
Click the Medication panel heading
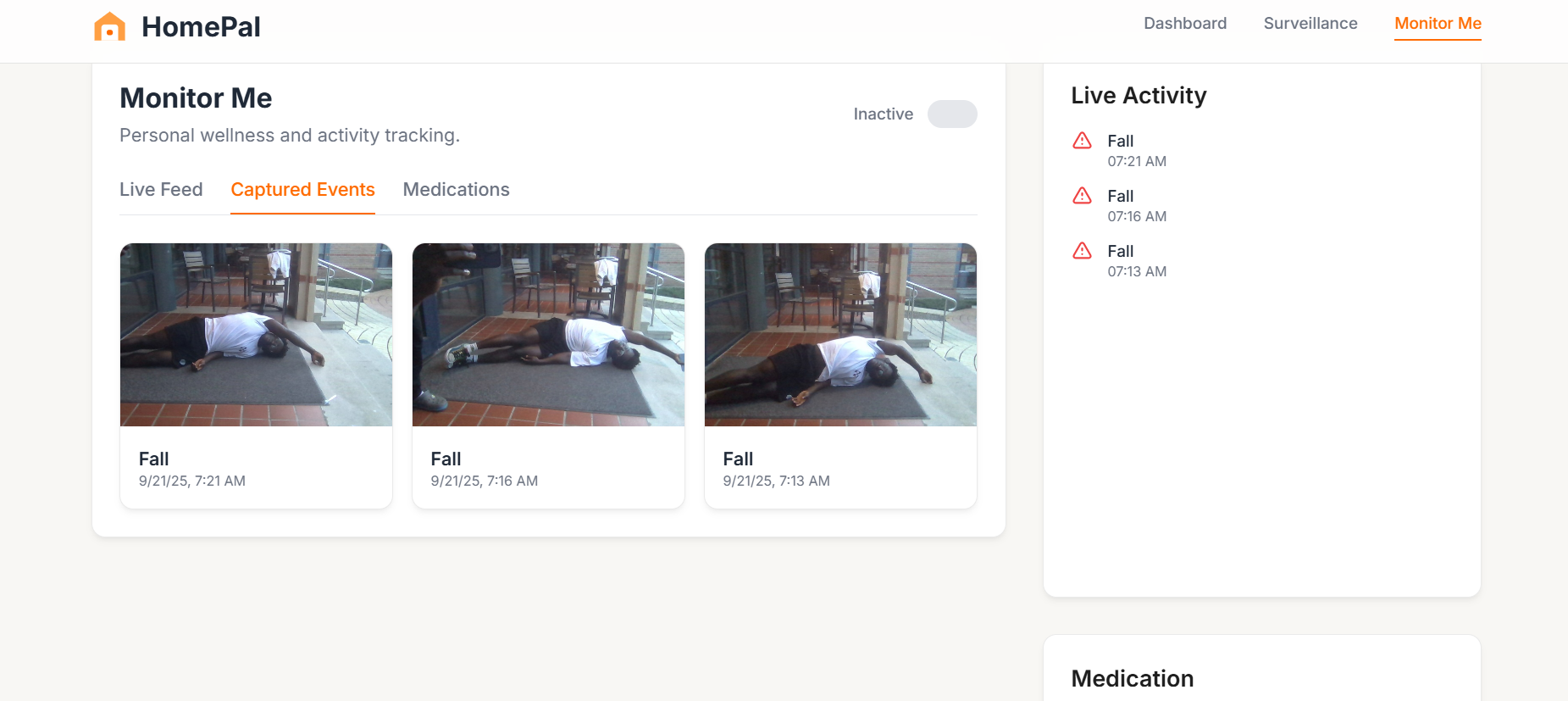(x=1133, y=678)
